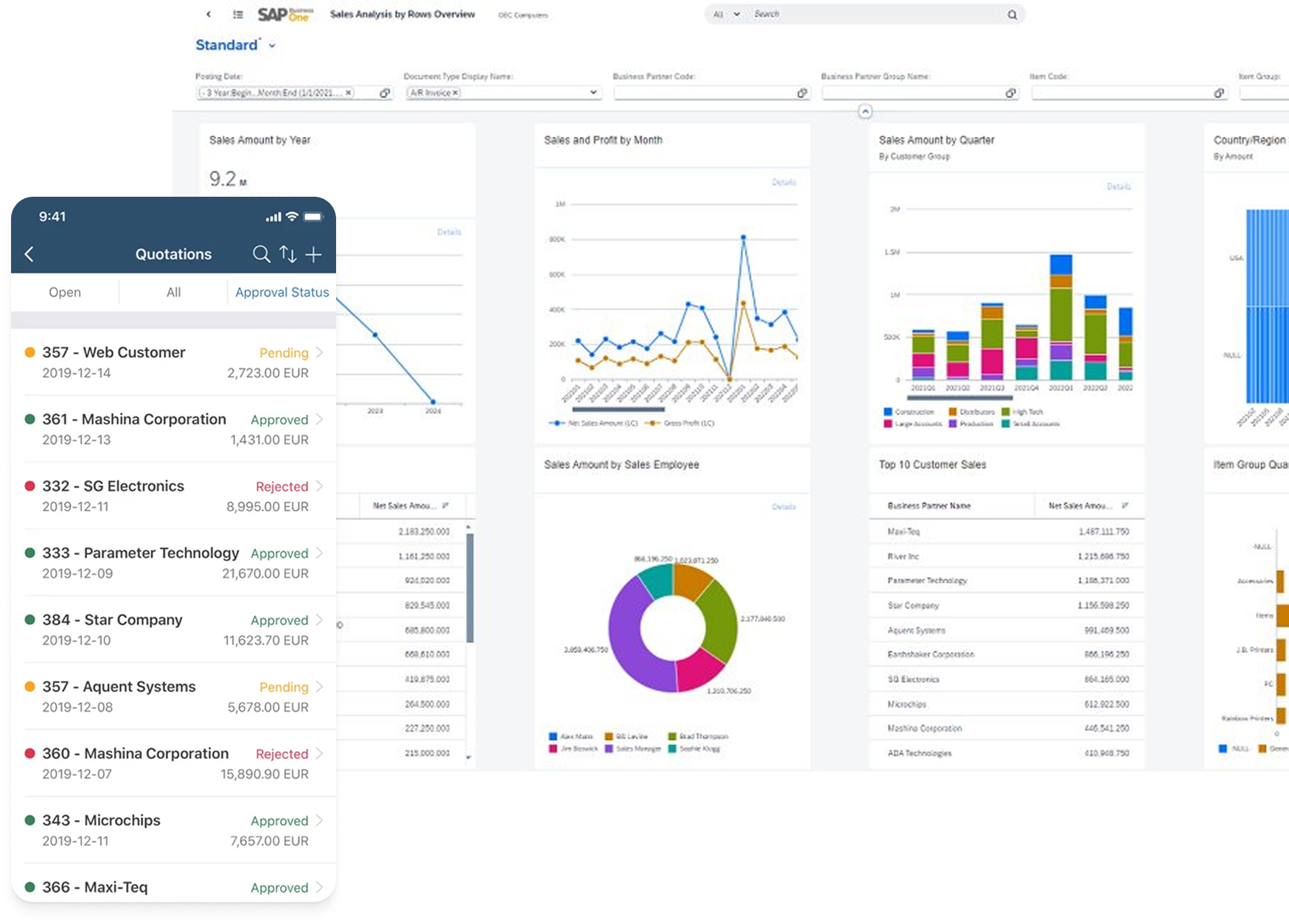This screenshot has height=924, width=1289.
Task: Collapse the filter bar with arrow button
Action: pyautogui.click(x=865, y=112)
